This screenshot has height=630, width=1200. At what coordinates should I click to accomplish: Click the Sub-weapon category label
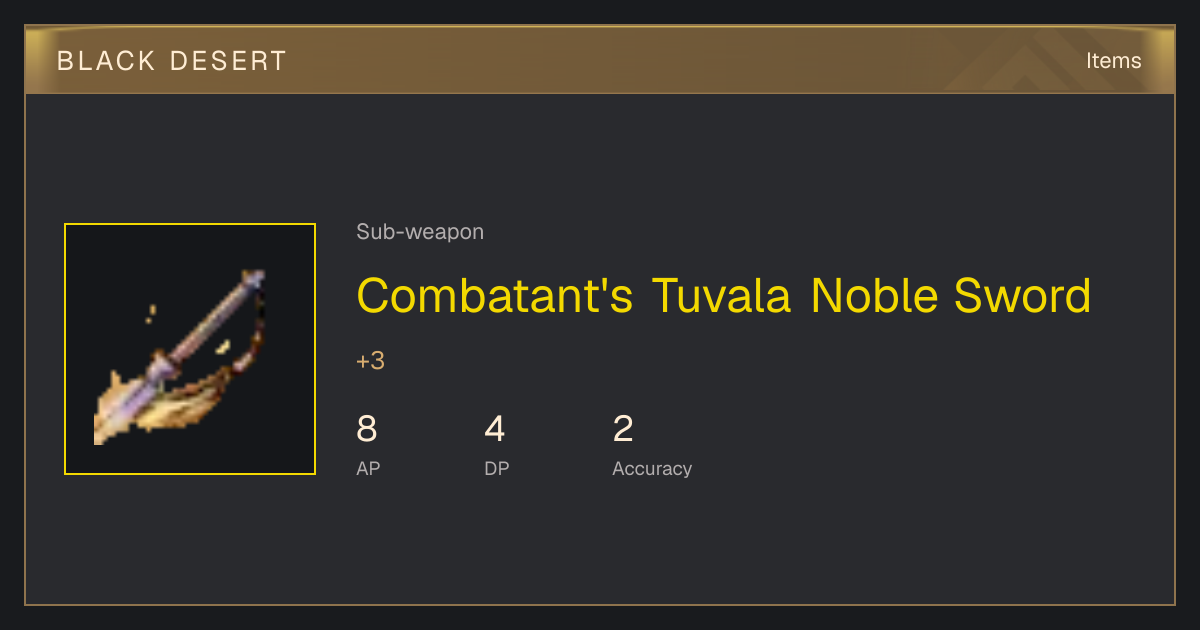point(420,232)
